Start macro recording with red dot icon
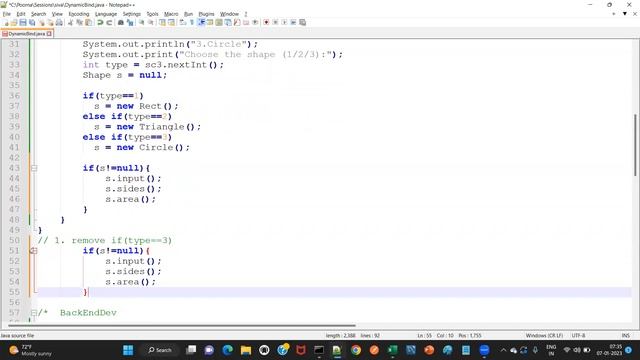This screenshot has height=360, width=640. pos(266,22)
